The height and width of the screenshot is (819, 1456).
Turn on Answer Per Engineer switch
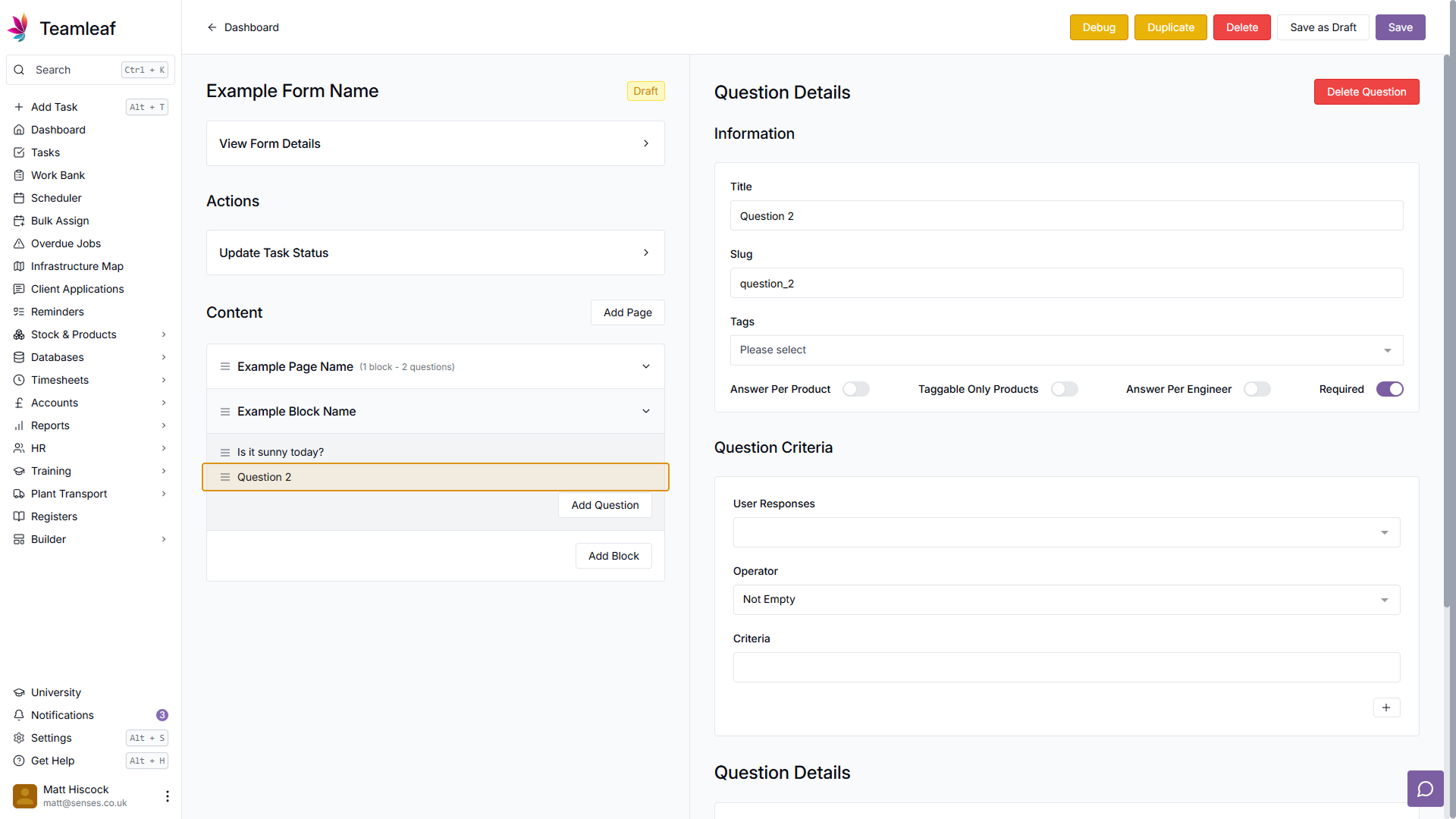(1257, 389)
